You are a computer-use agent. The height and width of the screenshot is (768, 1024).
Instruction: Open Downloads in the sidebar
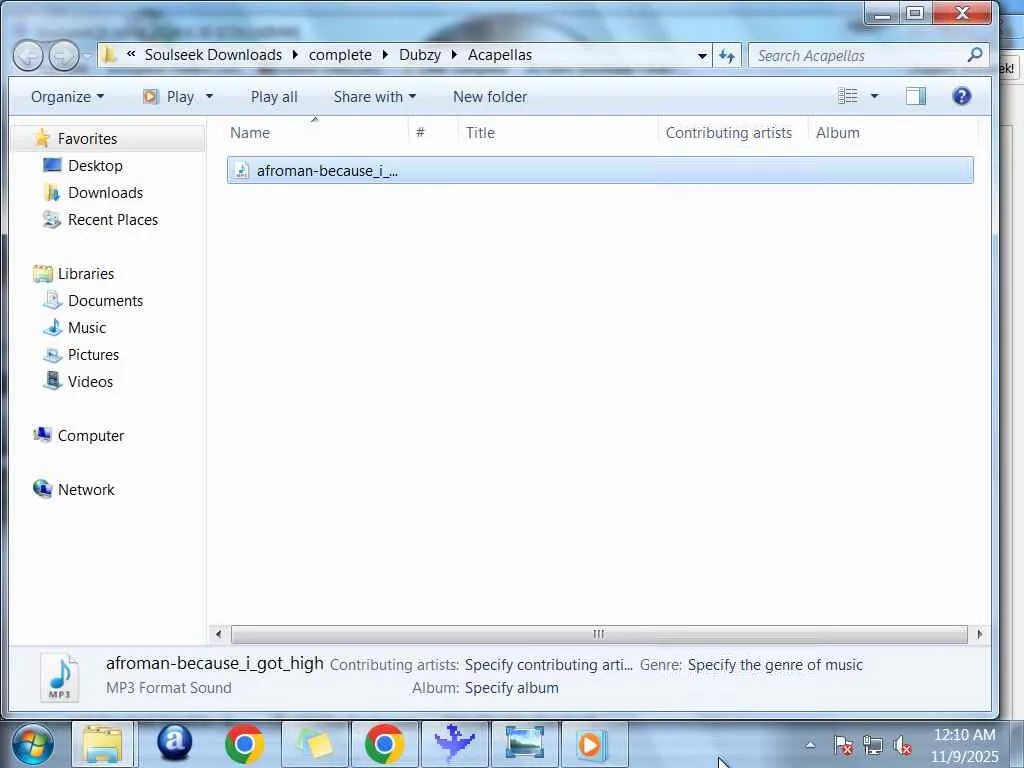click(x=105, y=193)
